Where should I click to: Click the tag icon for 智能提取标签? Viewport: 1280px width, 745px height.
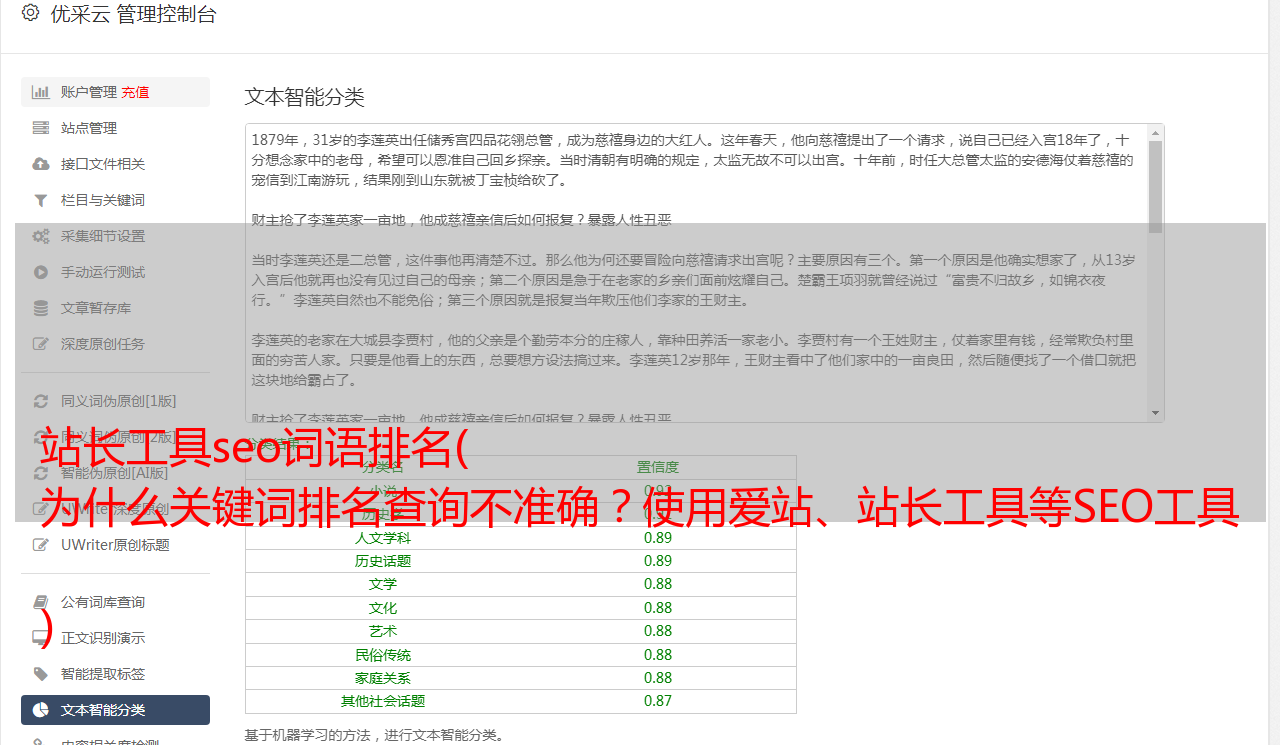(x=41, y=674)
